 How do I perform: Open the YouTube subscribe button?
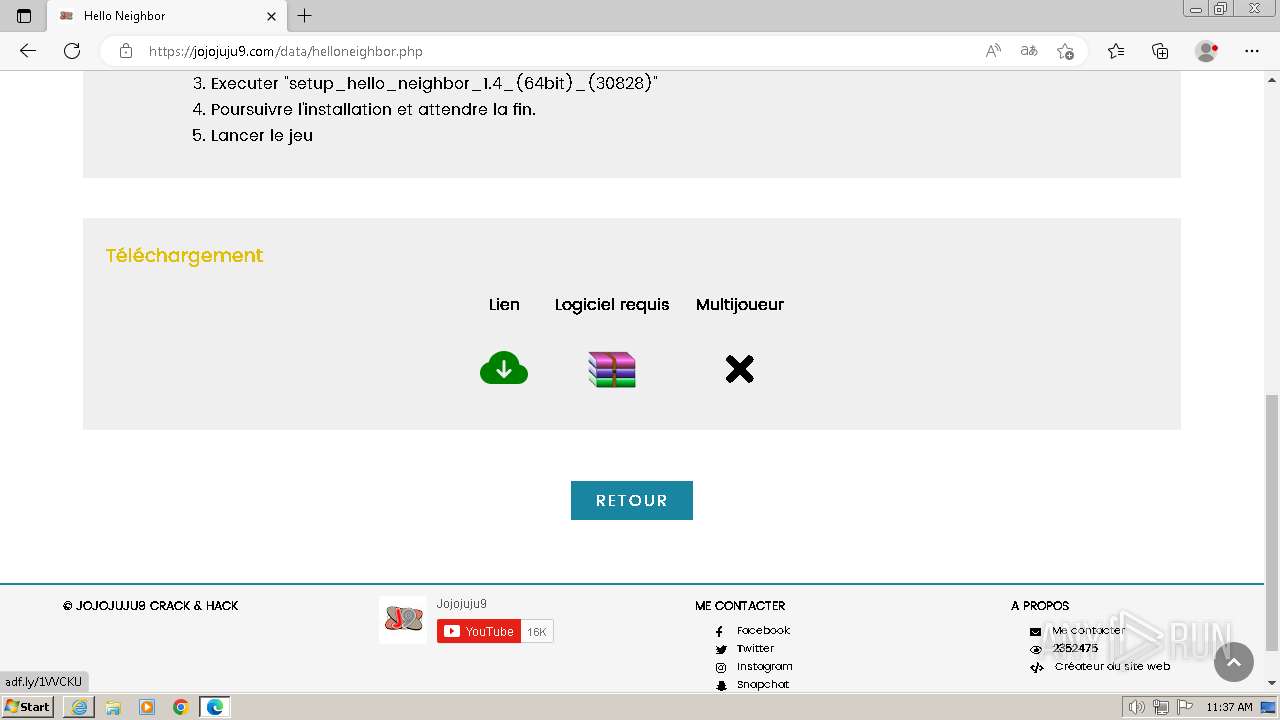[x=479, y=631]
